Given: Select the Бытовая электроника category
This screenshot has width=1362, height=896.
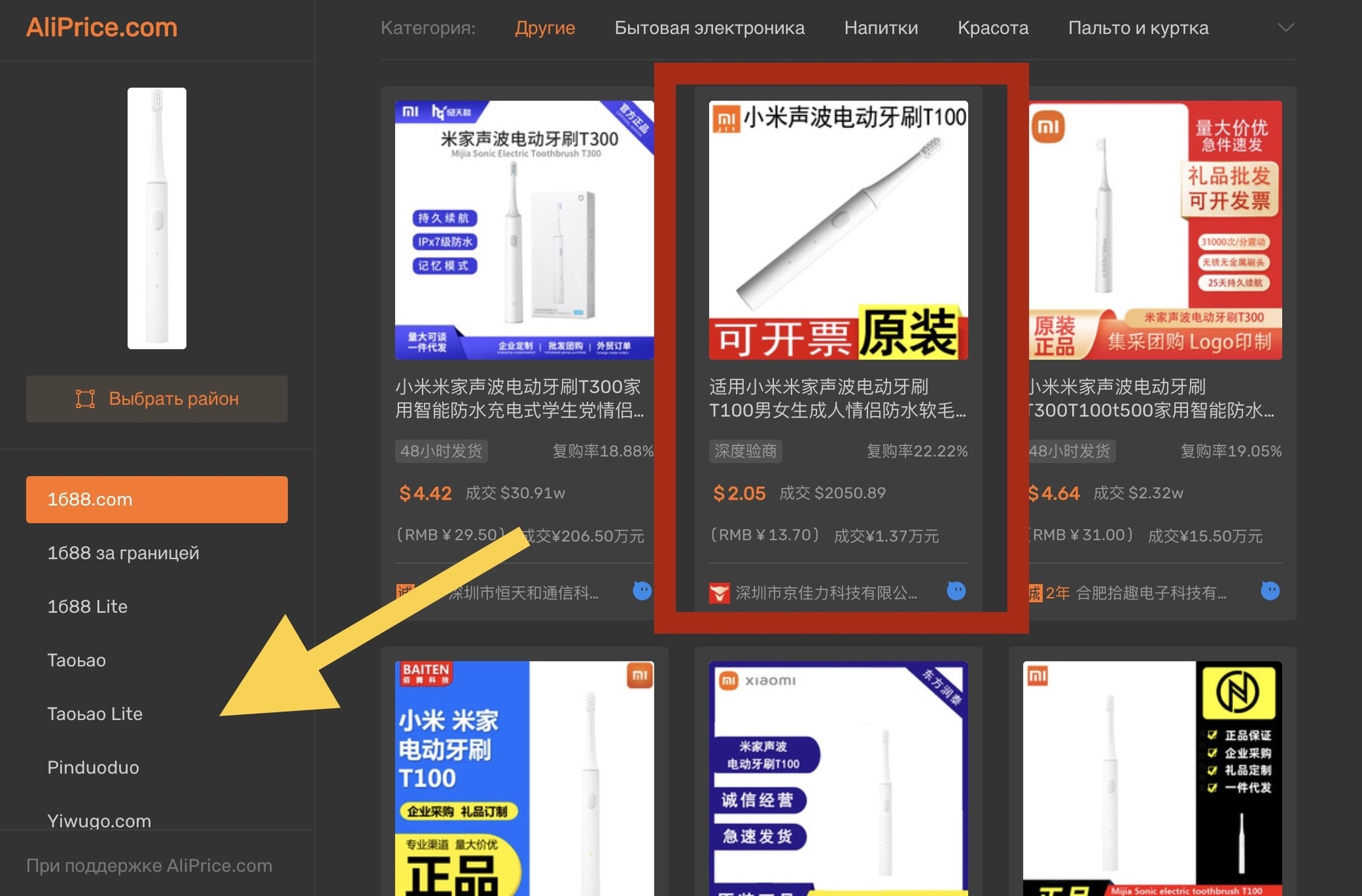Looking at the screenshot, I should [709, 28].
